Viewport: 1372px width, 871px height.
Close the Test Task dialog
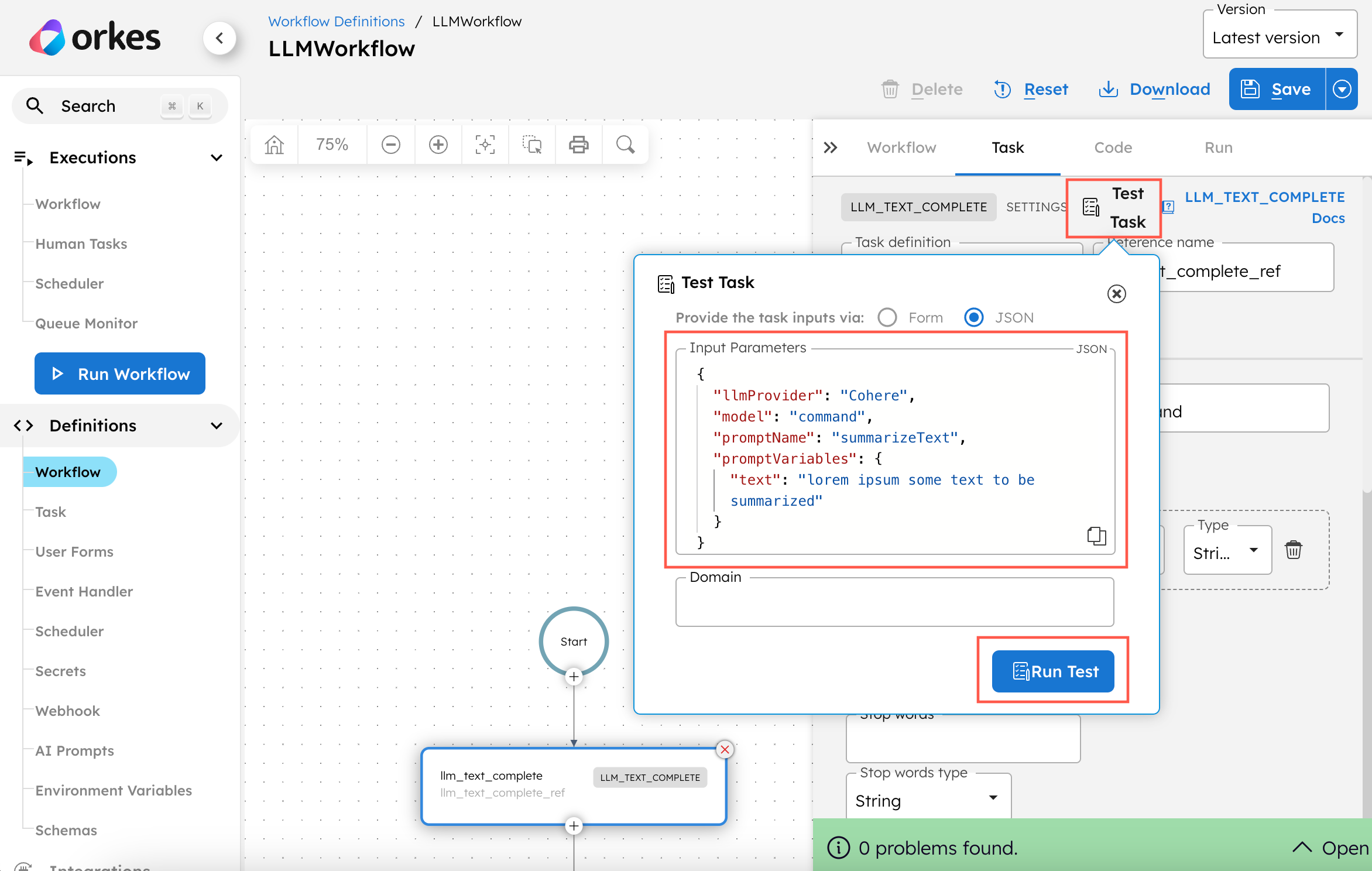[x=1117, y=294]
